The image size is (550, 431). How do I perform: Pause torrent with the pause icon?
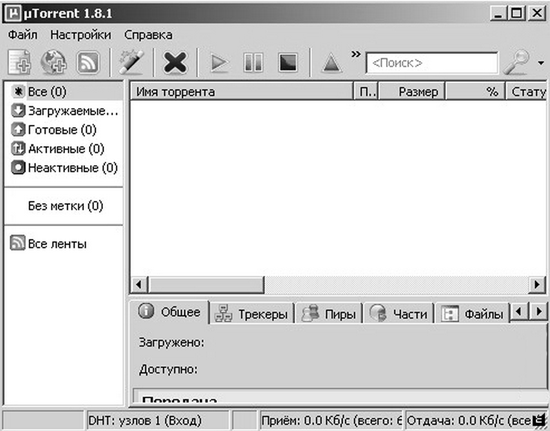253,63
